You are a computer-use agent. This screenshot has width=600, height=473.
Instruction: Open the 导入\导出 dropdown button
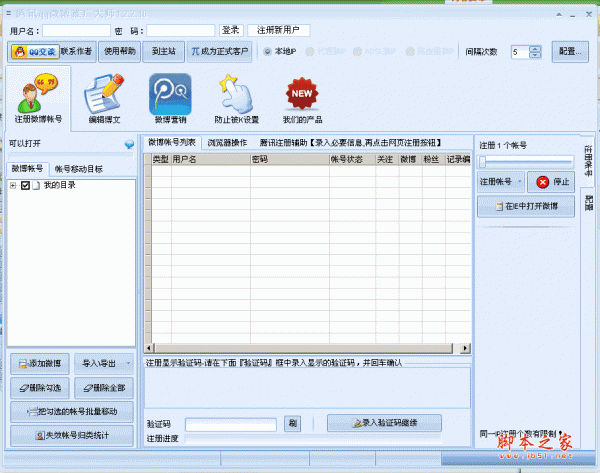102,362
